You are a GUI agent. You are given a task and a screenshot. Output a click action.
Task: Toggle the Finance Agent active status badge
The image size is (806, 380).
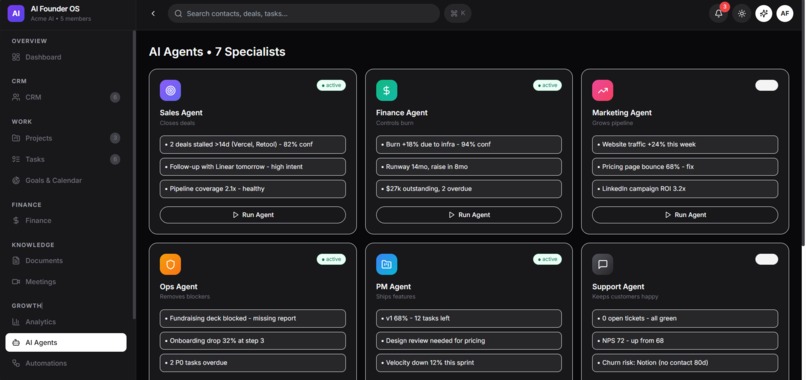[547, 85]
